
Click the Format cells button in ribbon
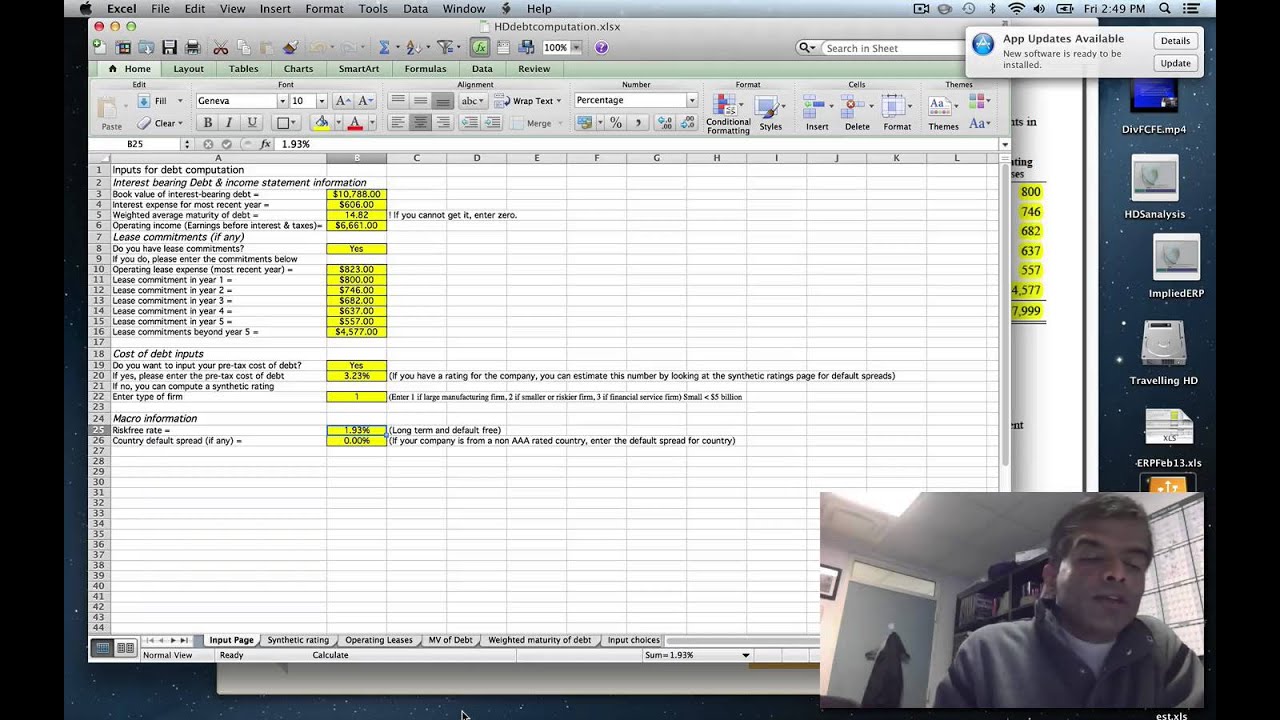pyautogui.click(x=897, y=113)
